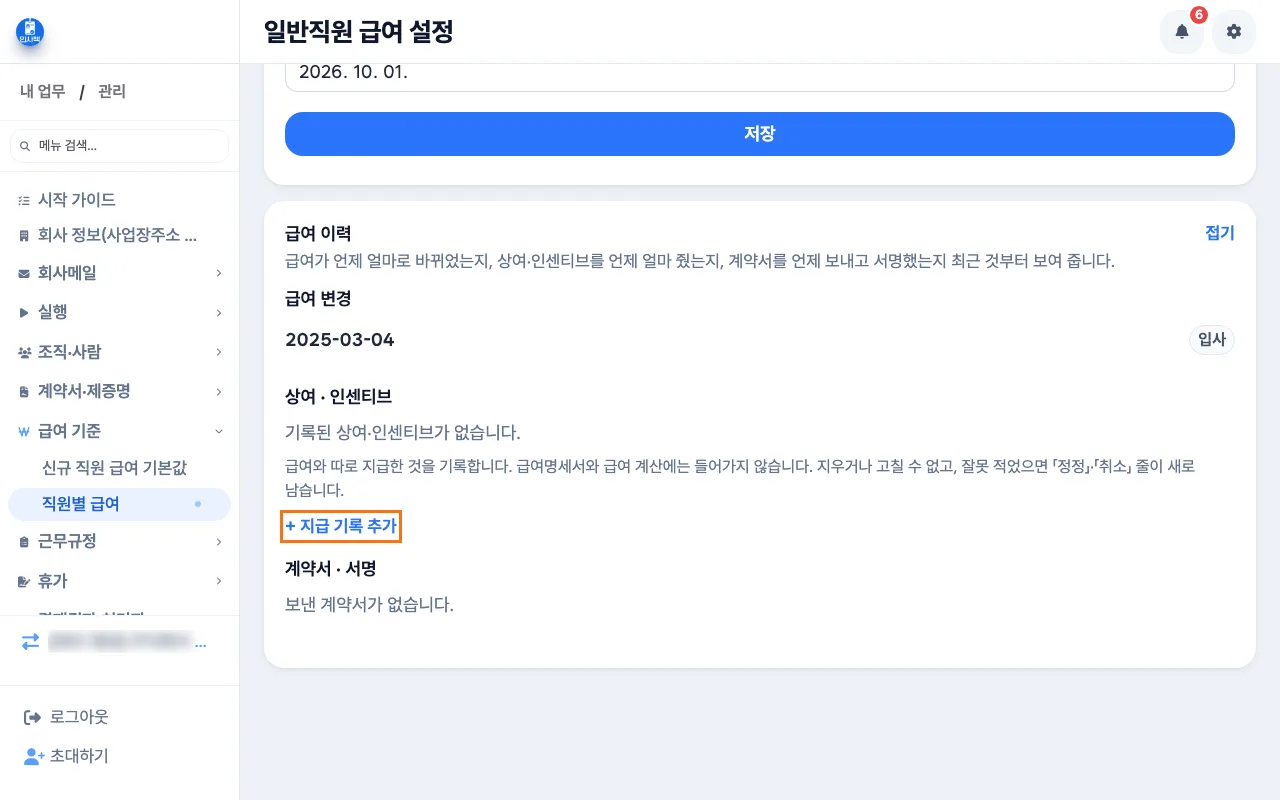Click the 급여 기준 won icon

24,431
